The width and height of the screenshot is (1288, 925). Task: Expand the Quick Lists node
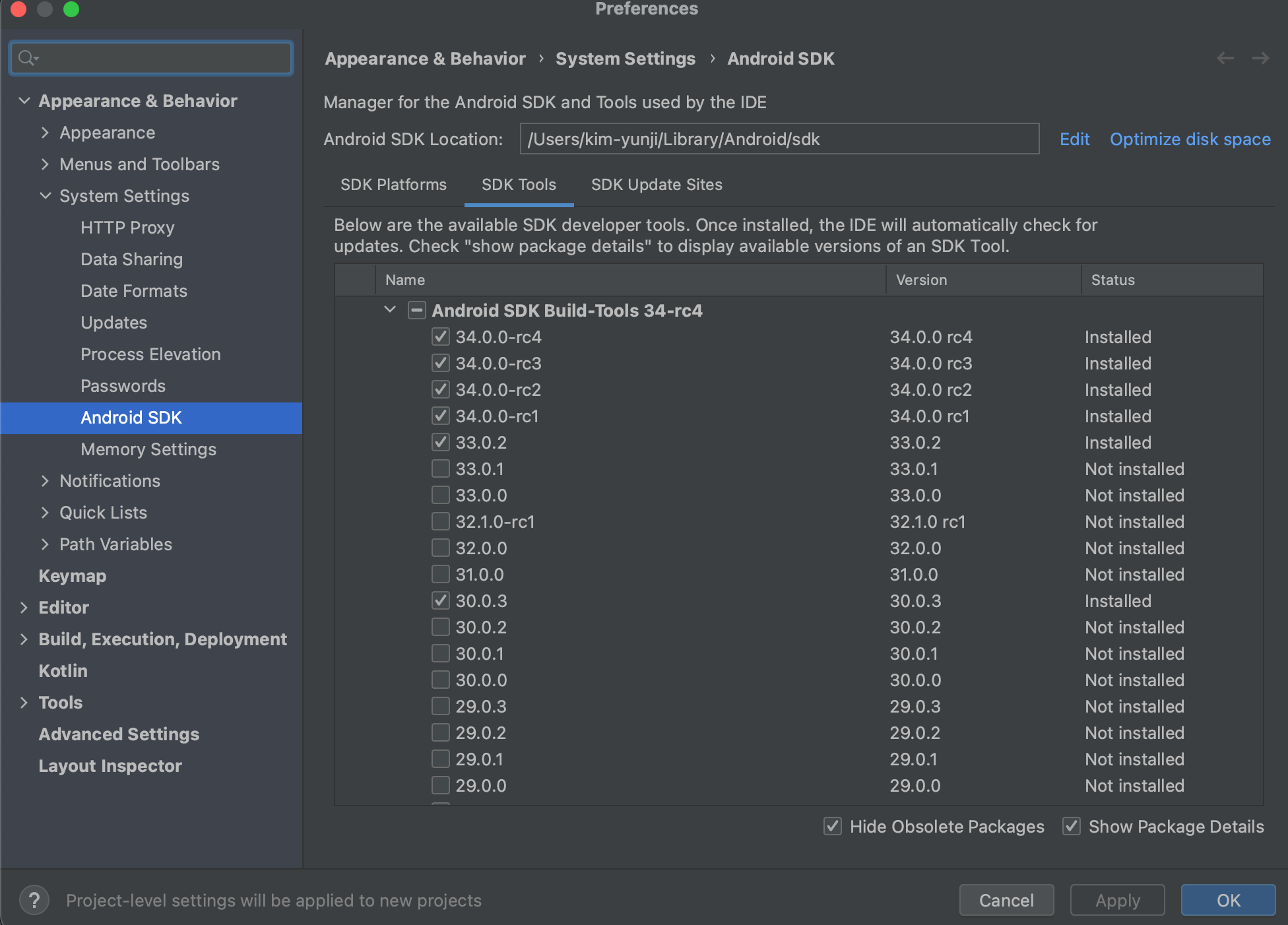click(x=45, y=513)
